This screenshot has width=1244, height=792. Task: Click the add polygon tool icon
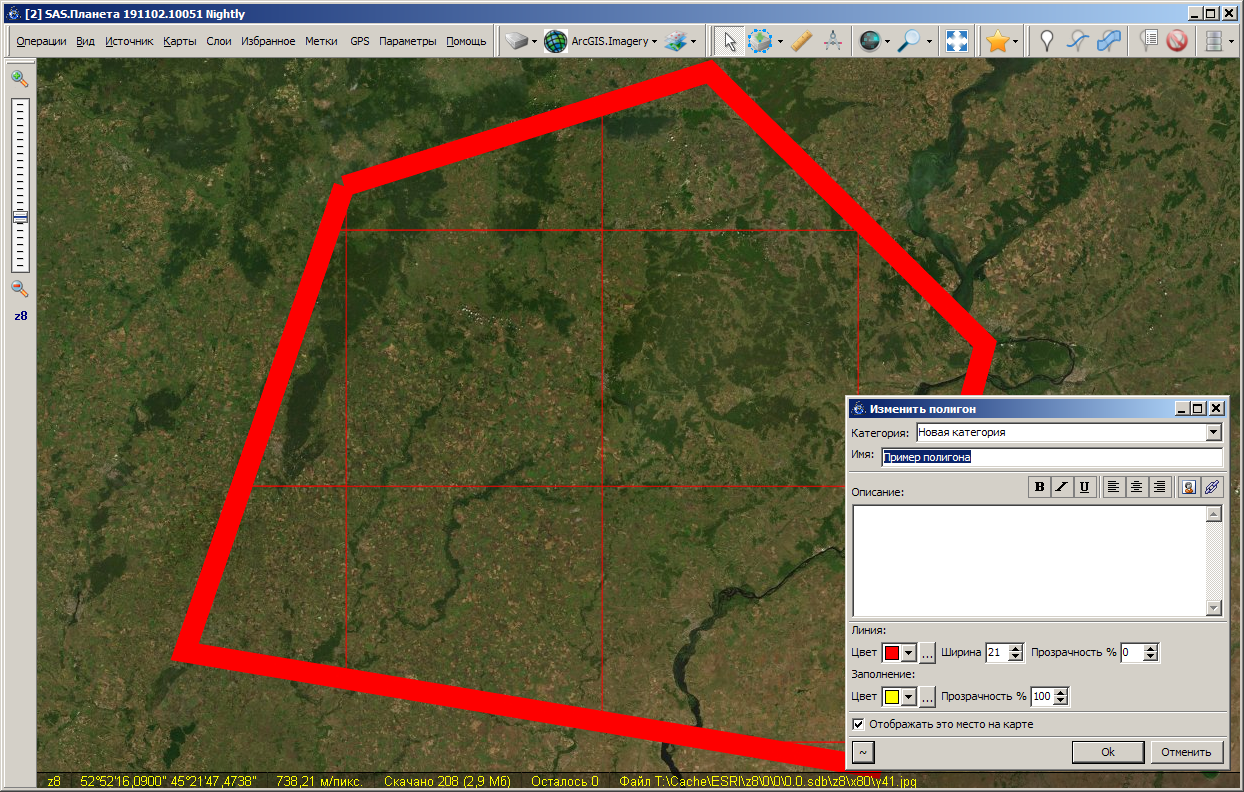point(1108,41)
